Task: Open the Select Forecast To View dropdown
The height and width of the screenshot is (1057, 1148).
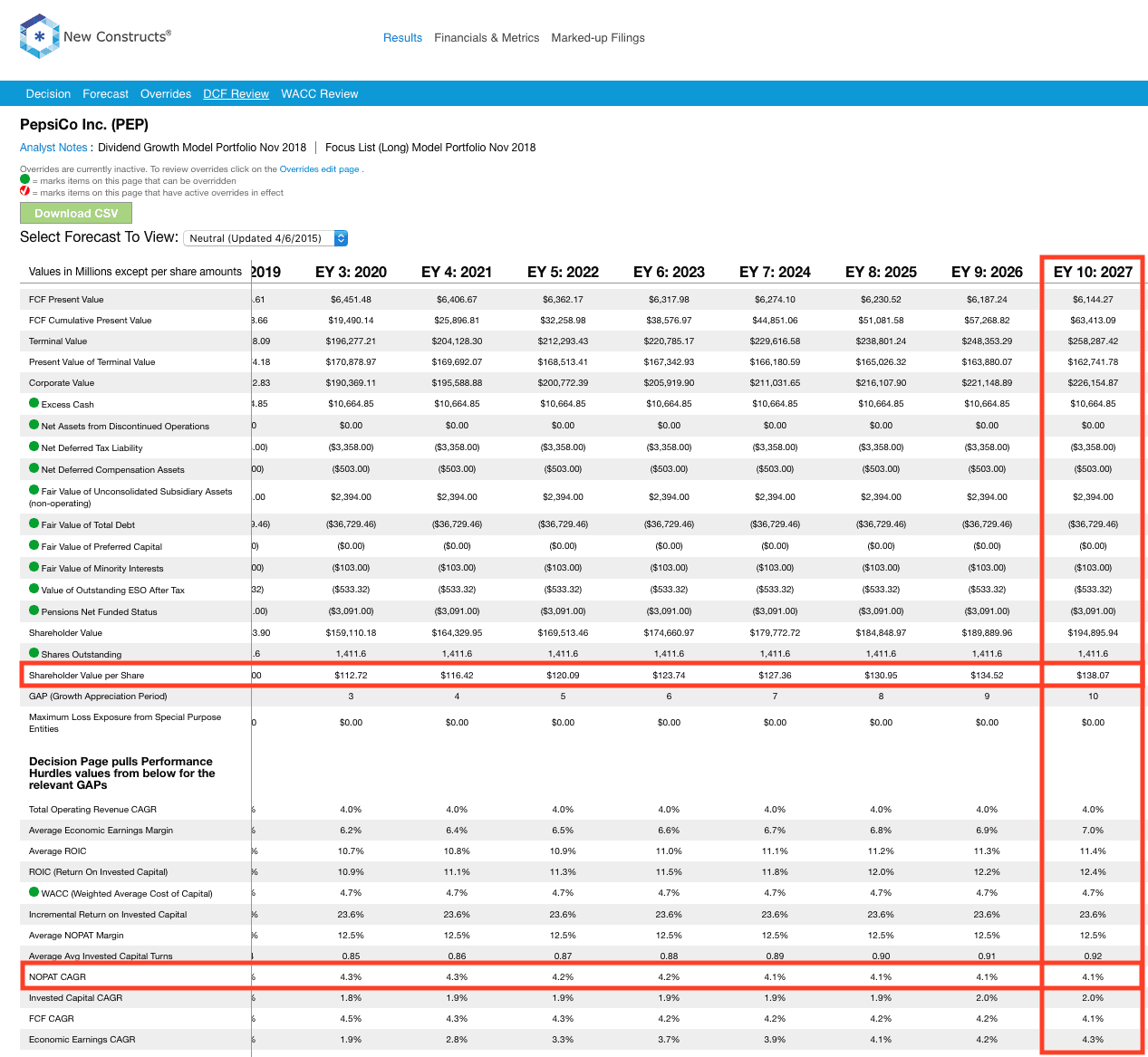Action: 265,238
